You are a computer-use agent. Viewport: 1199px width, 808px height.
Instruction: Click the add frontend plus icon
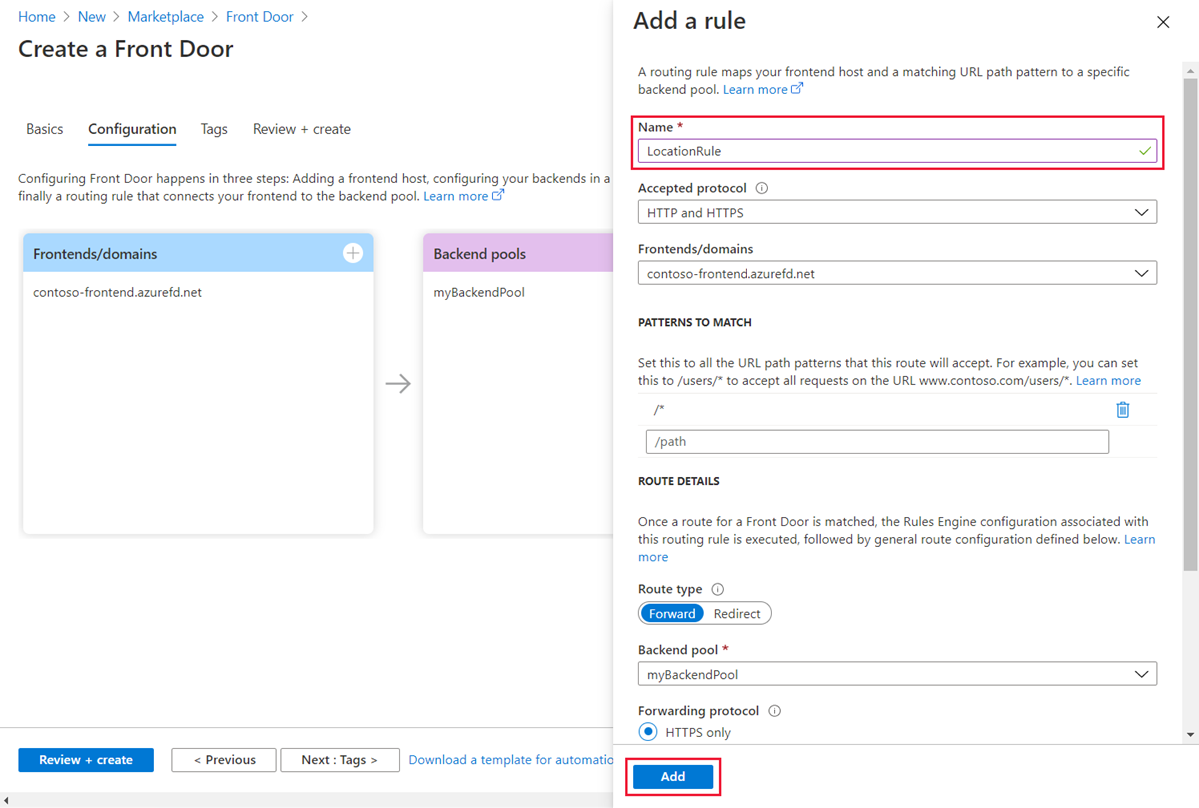(353, 254)
